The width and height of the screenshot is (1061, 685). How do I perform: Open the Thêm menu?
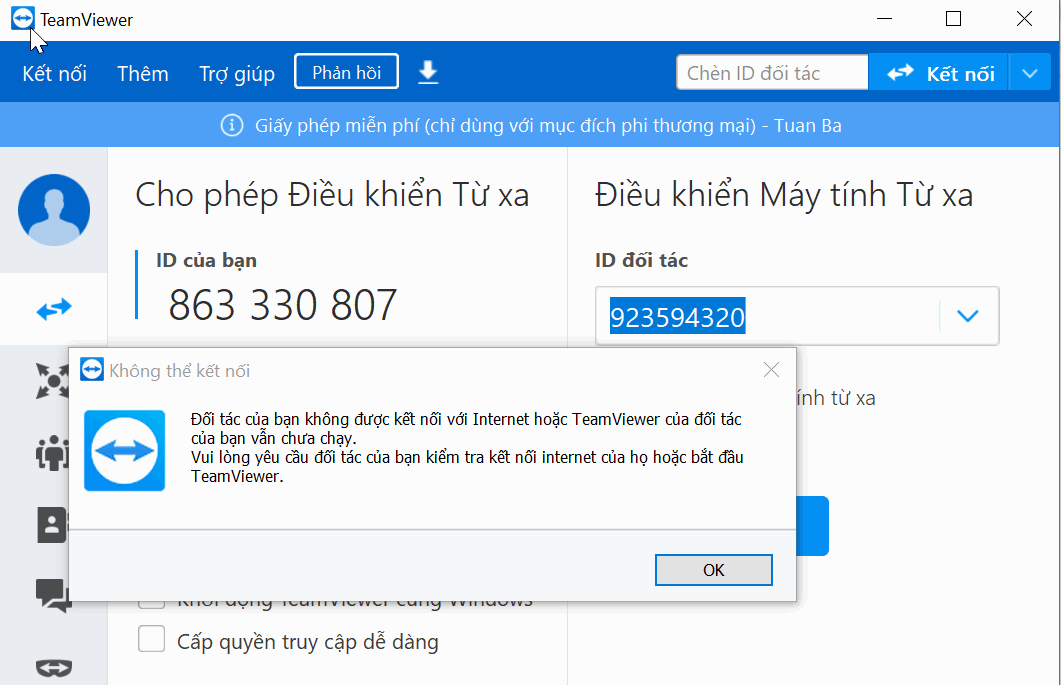pyautogui.click(x=143, y=73)
